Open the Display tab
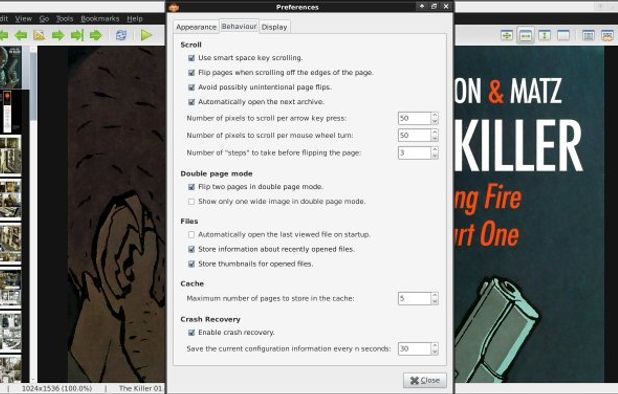The height and width of the screenshot is (394, 618). [274, 27]
